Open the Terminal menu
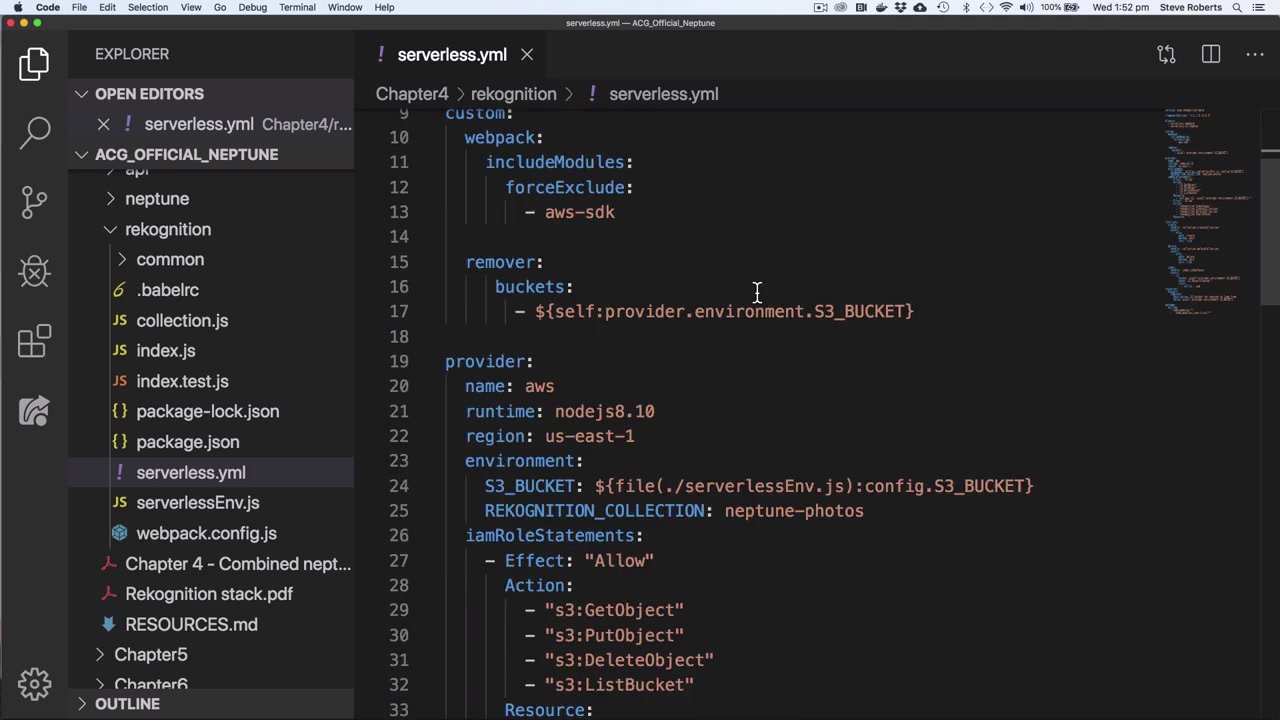1280x720 pixels. pos(297,7)
